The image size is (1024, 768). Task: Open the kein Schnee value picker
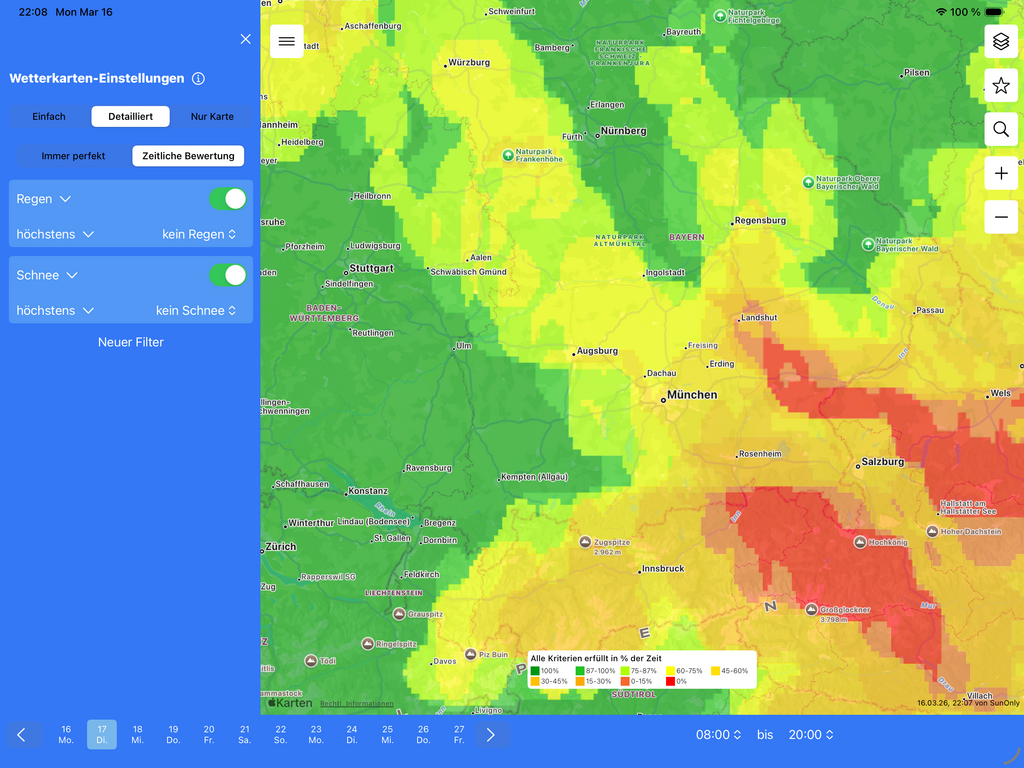click(x=196, y=311)
